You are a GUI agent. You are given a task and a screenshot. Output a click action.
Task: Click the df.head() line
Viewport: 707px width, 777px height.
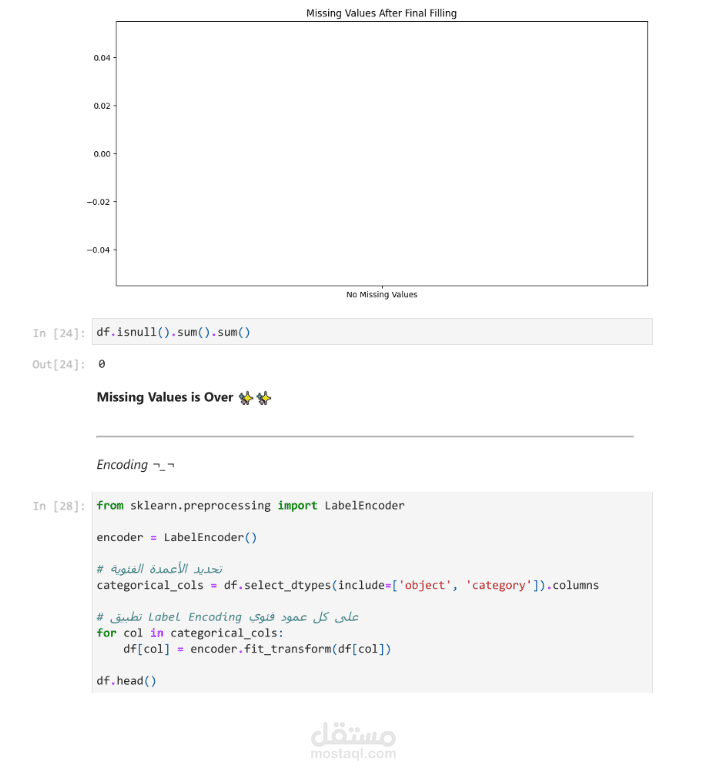(x=126, y=681)
